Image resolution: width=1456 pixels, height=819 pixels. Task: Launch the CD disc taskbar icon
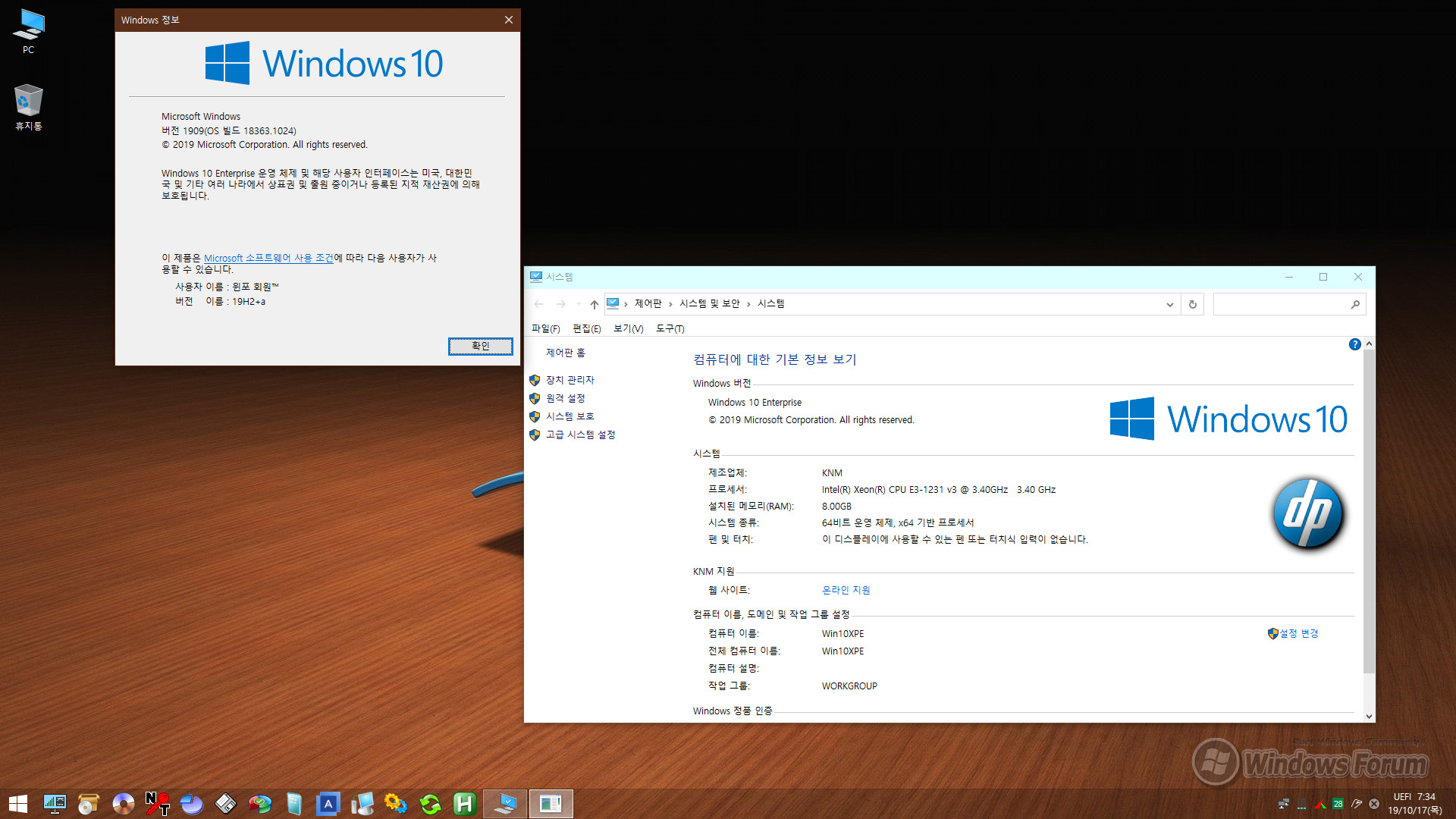point(123,804)
